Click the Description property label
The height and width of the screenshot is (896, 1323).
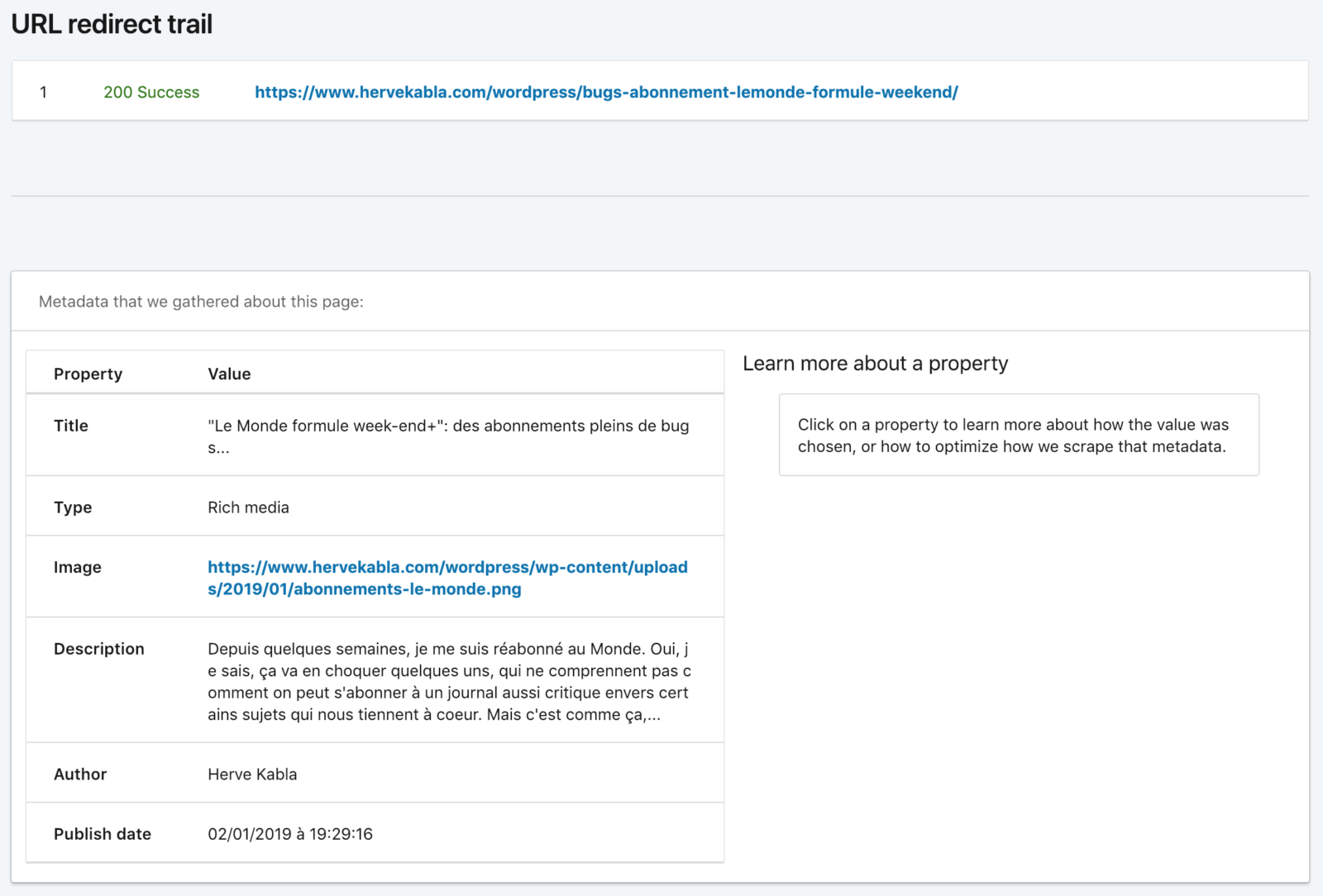click(99, 649)
